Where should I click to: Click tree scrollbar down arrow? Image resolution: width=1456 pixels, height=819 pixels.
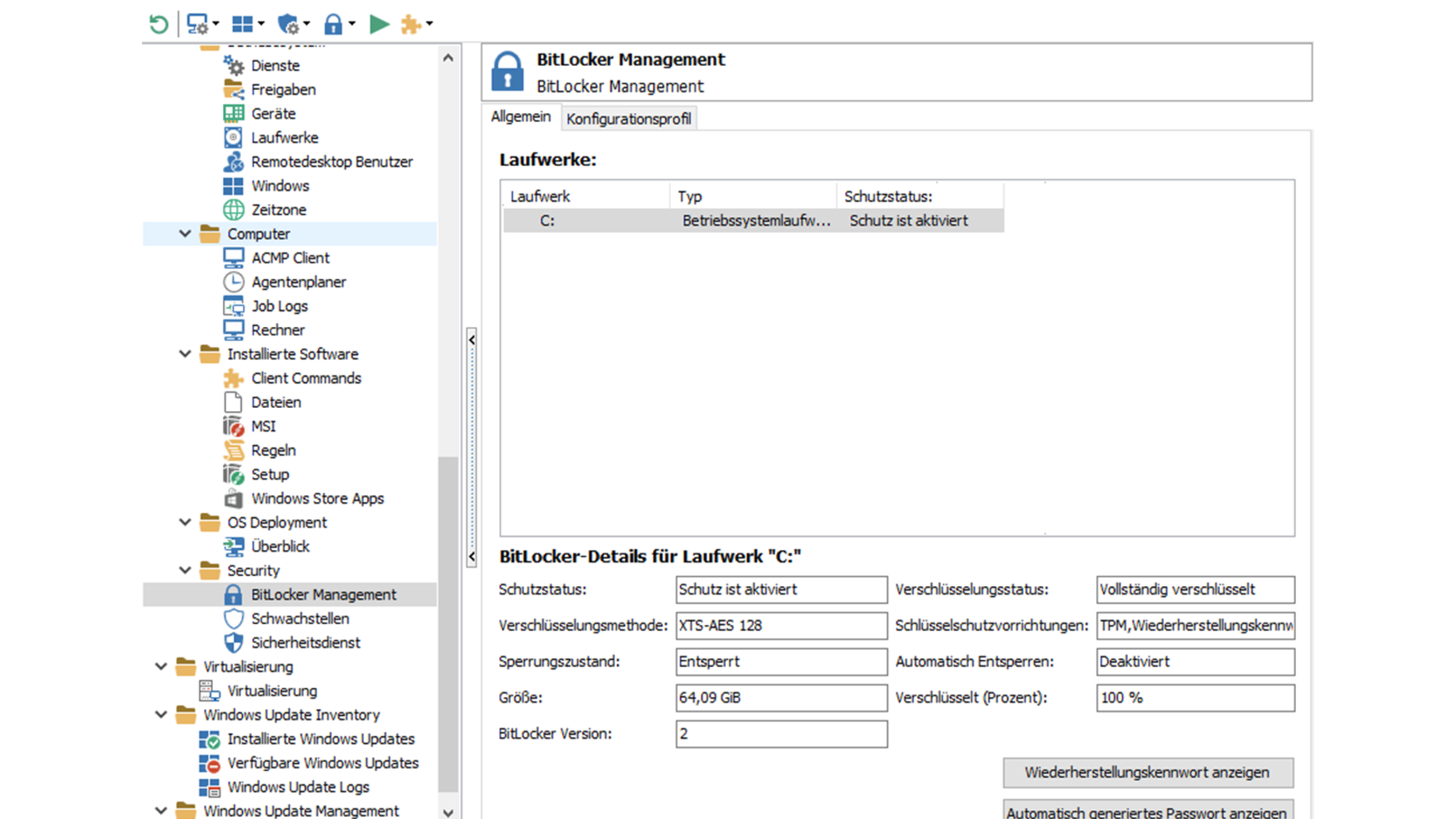coord(448,812)
